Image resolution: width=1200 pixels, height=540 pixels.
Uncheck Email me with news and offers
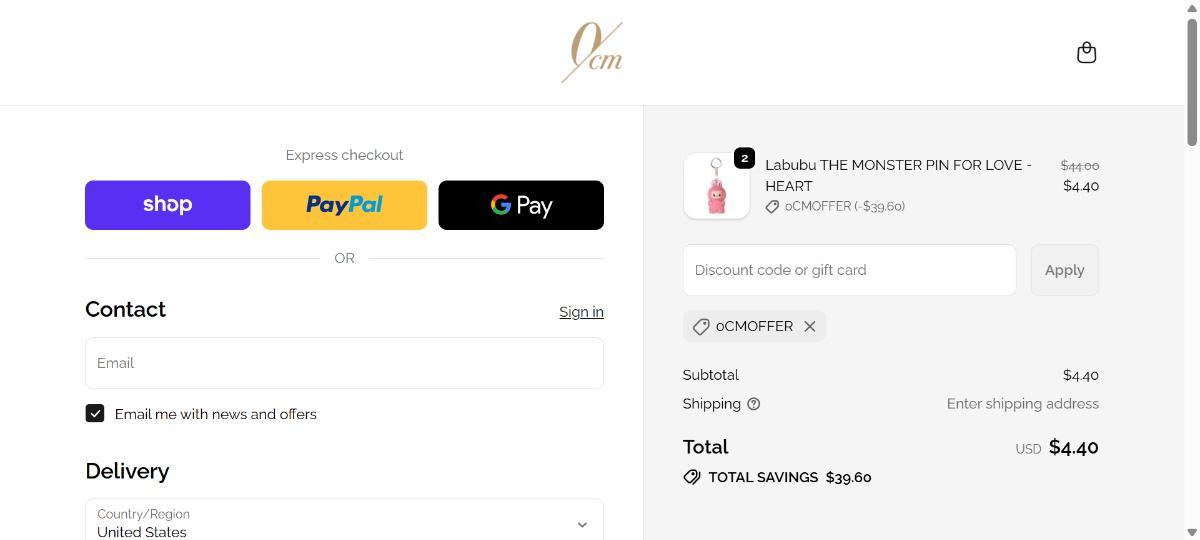coord(95,413)
